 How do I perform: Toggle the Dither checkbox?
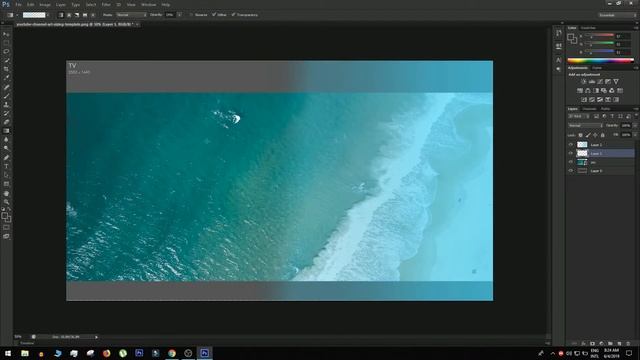(214, 15)
